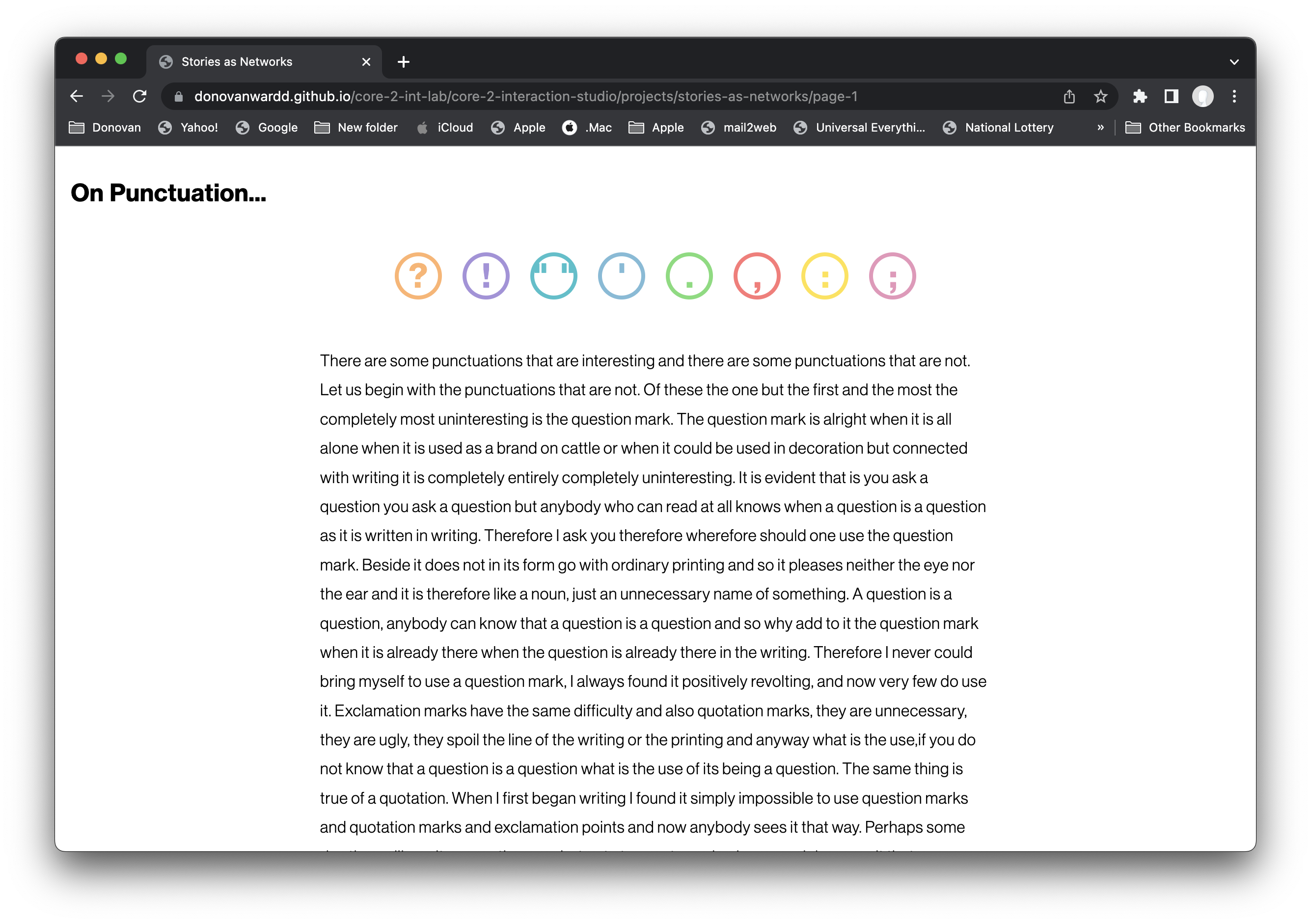Select the green period circle icon
1311x924 pixels.
pyautogui.click(x=689, y=276)
